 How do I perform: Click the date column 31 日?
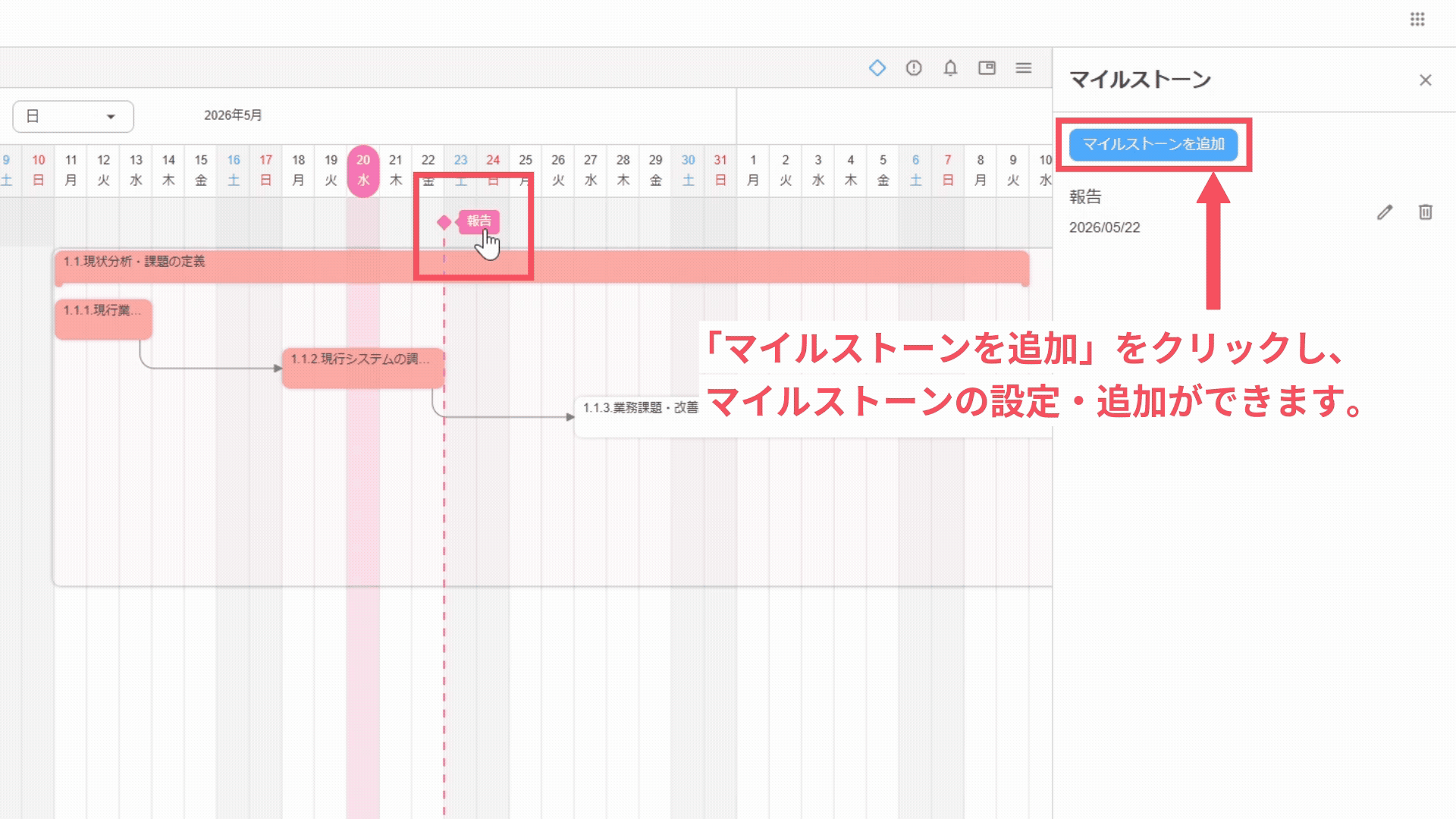point(720,171)
